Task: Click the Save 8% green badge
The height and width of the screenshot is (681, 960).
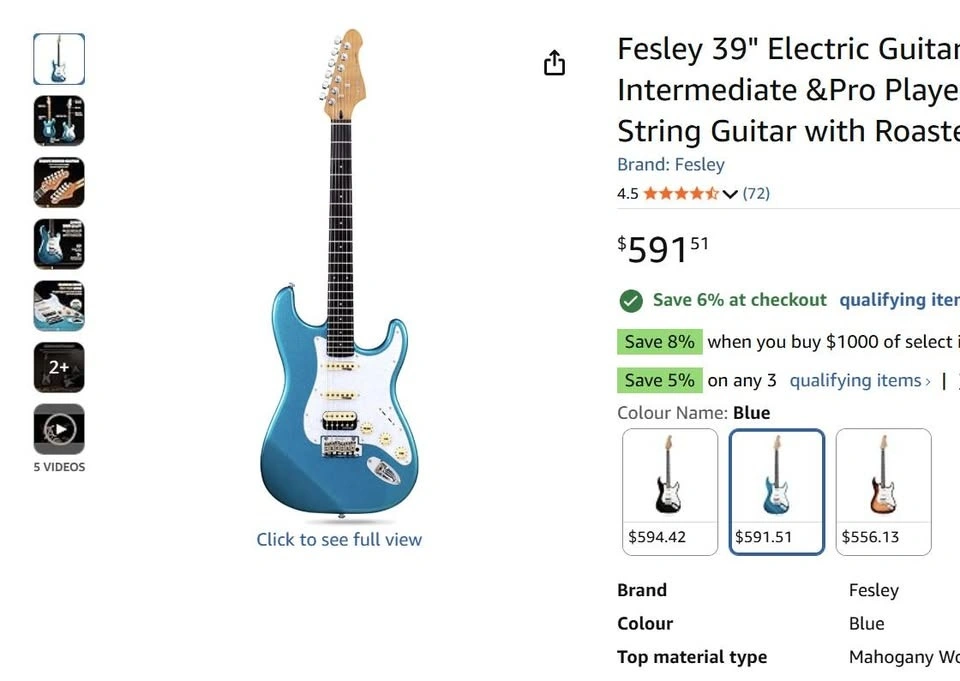Action: (x=659, y=342)
